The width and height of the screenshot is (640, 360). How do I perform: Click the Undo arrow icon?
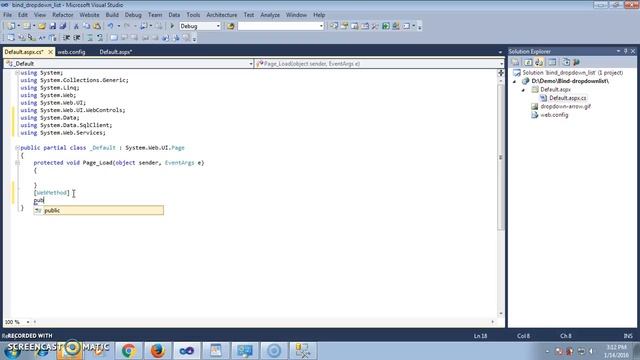[110, 26]
